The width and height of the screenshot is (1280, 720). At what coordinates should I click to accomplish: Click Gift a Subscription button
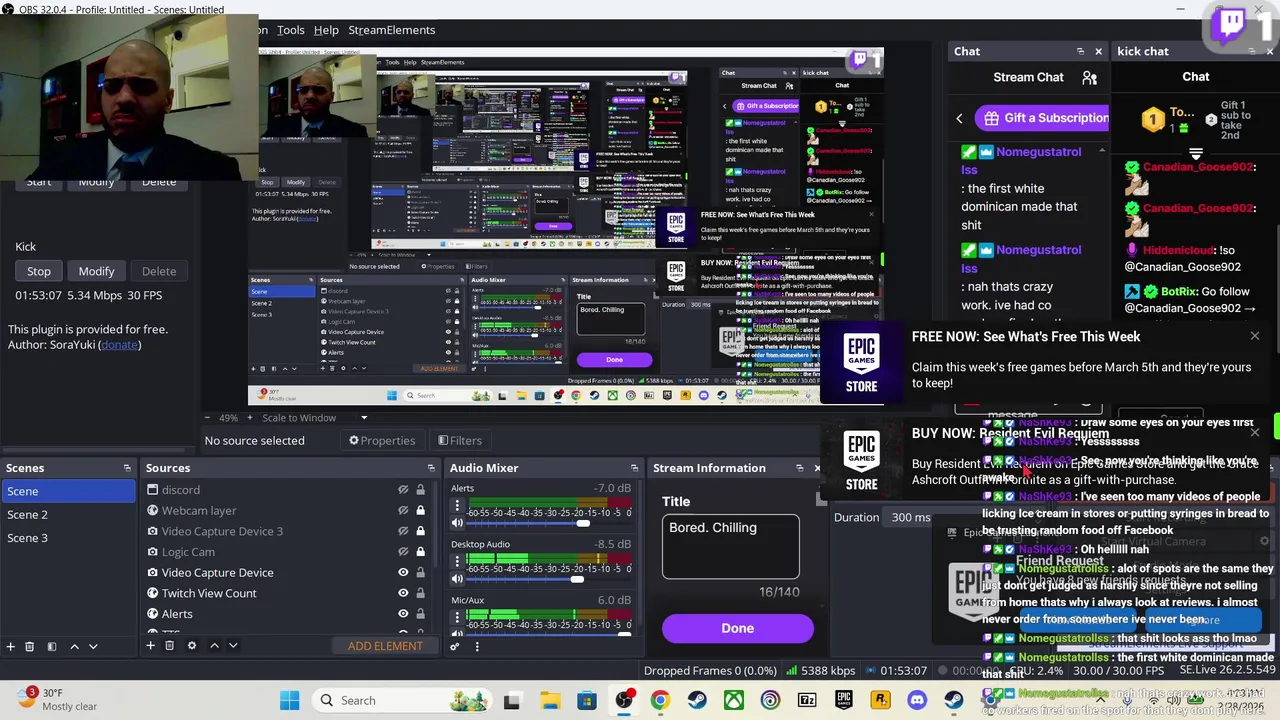point(1042,118)
